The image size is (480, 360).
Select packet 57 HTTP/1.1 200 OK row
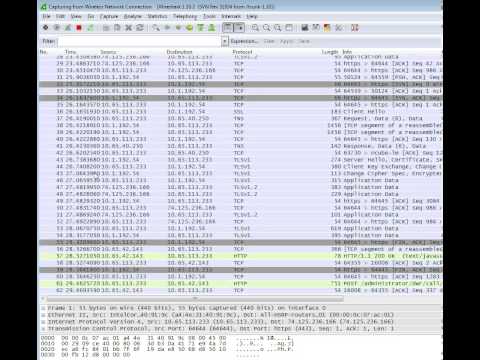241,256
